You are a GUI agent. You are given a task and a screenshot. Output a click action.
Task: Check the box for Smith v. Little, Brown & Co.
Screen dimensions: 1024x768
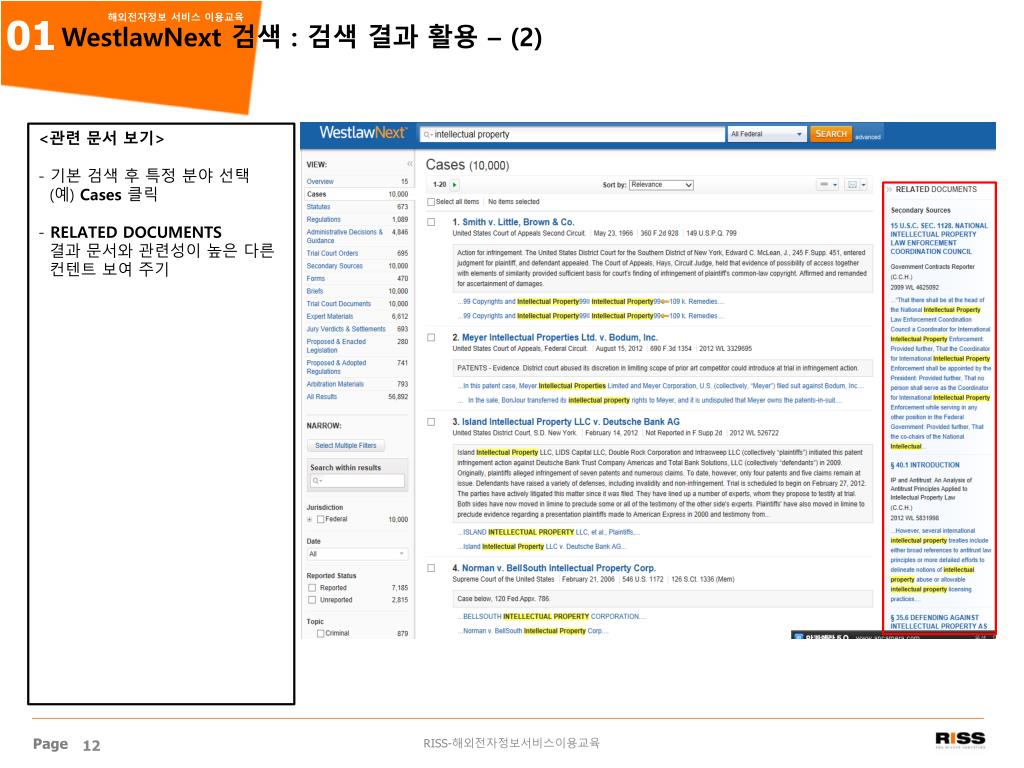coord(431,222)
